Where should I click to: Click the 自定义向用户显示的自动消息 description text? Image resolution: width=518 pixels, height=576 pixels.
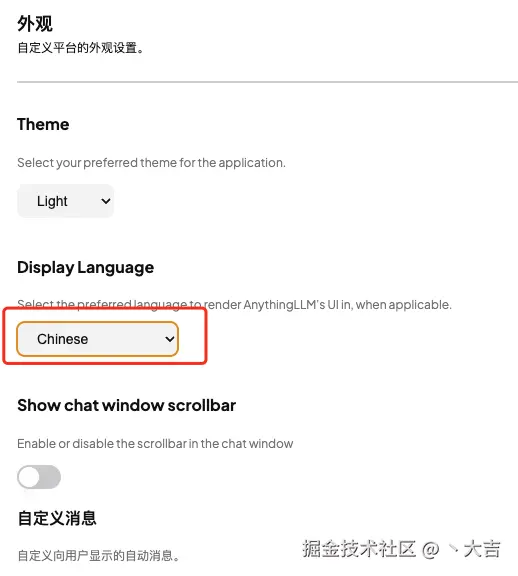pos(98,555)
